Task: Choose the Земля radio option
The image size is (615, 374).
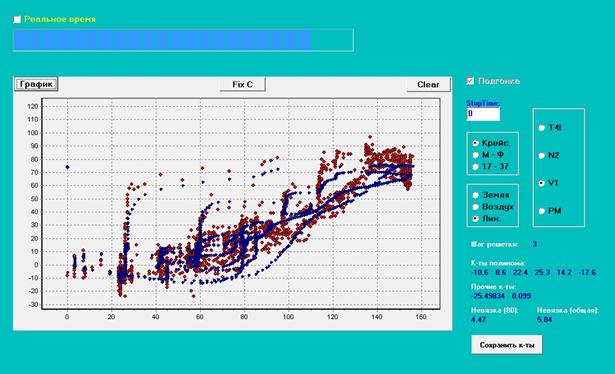Action: point(476,195)
